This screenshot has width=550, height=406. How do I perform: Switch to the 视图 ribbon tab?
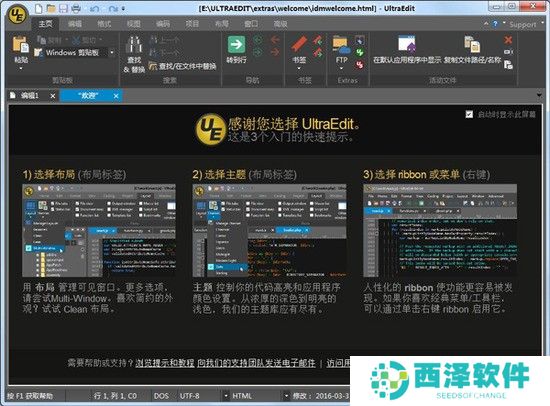point(133,24)
